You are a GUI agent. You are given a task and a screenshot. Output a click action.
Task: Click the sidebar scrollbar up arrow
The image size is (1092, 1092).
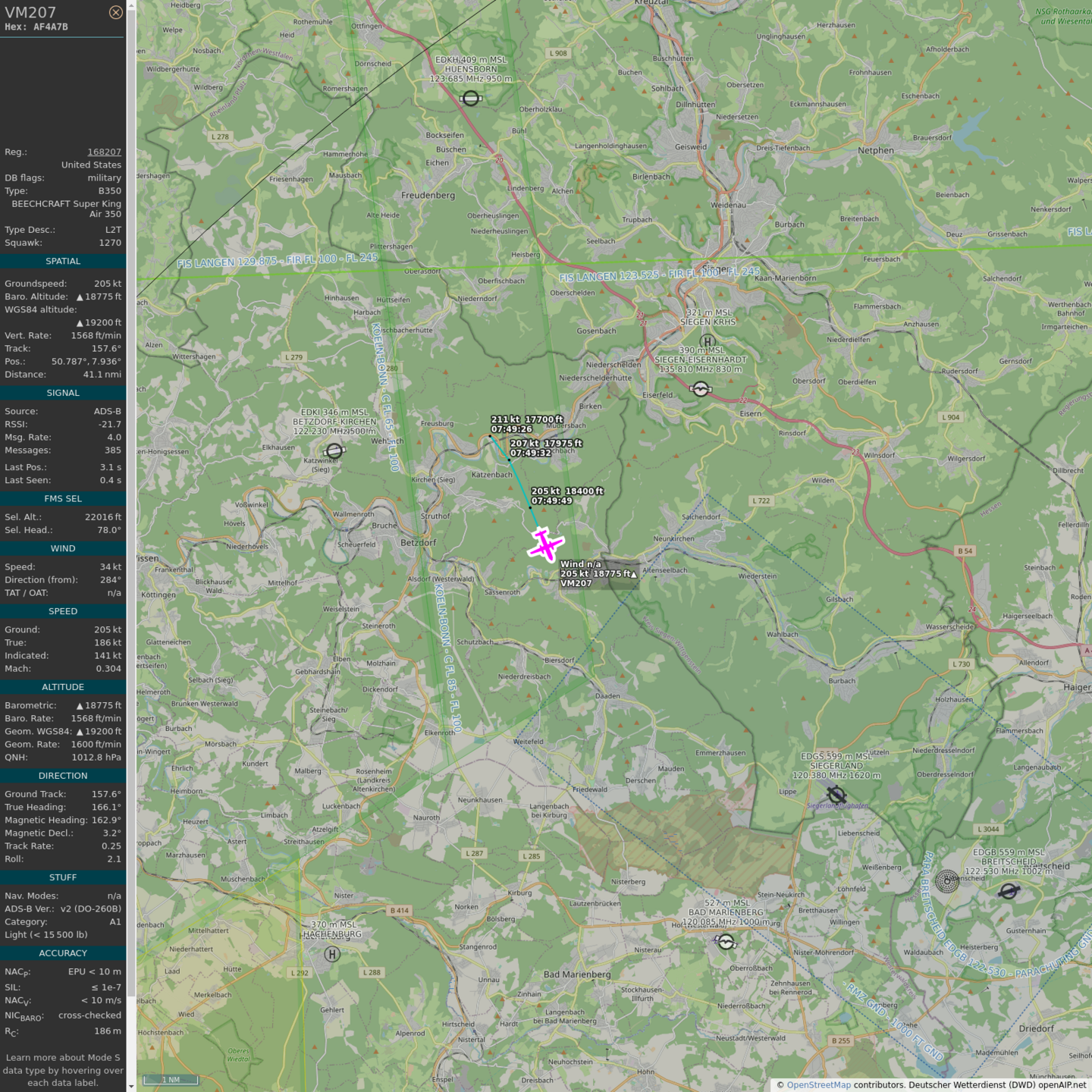[x=131, y=5]
